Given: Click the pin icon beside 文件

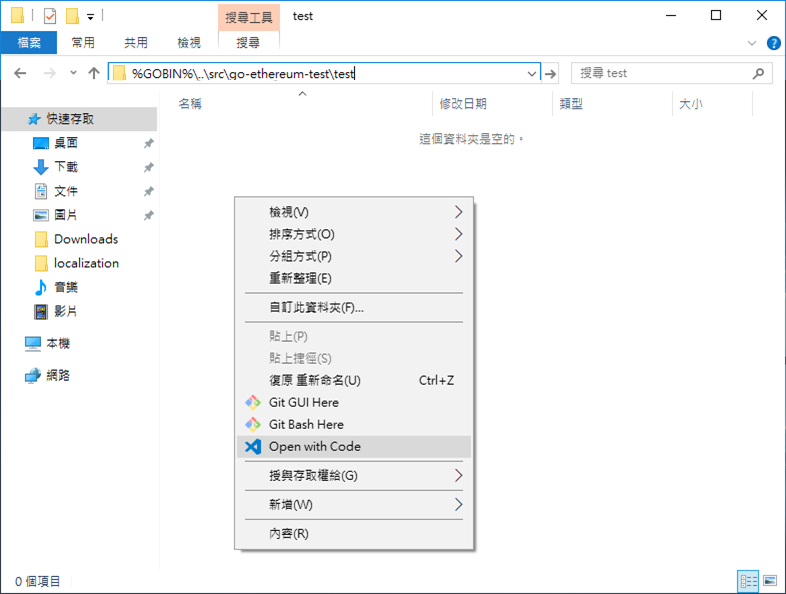Looking at the screenshot, I should tap(148, 191).
